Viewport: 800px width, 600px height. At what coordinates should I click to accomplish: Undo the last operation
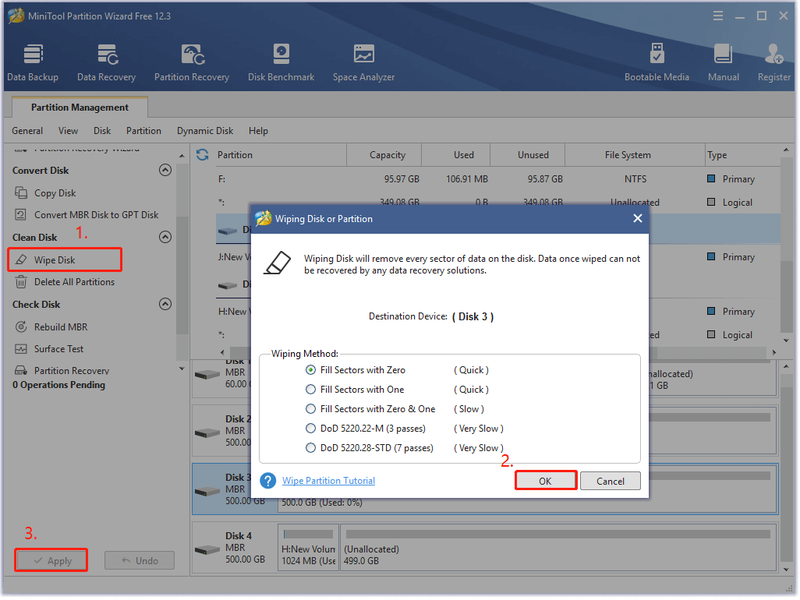click(140, 560)
